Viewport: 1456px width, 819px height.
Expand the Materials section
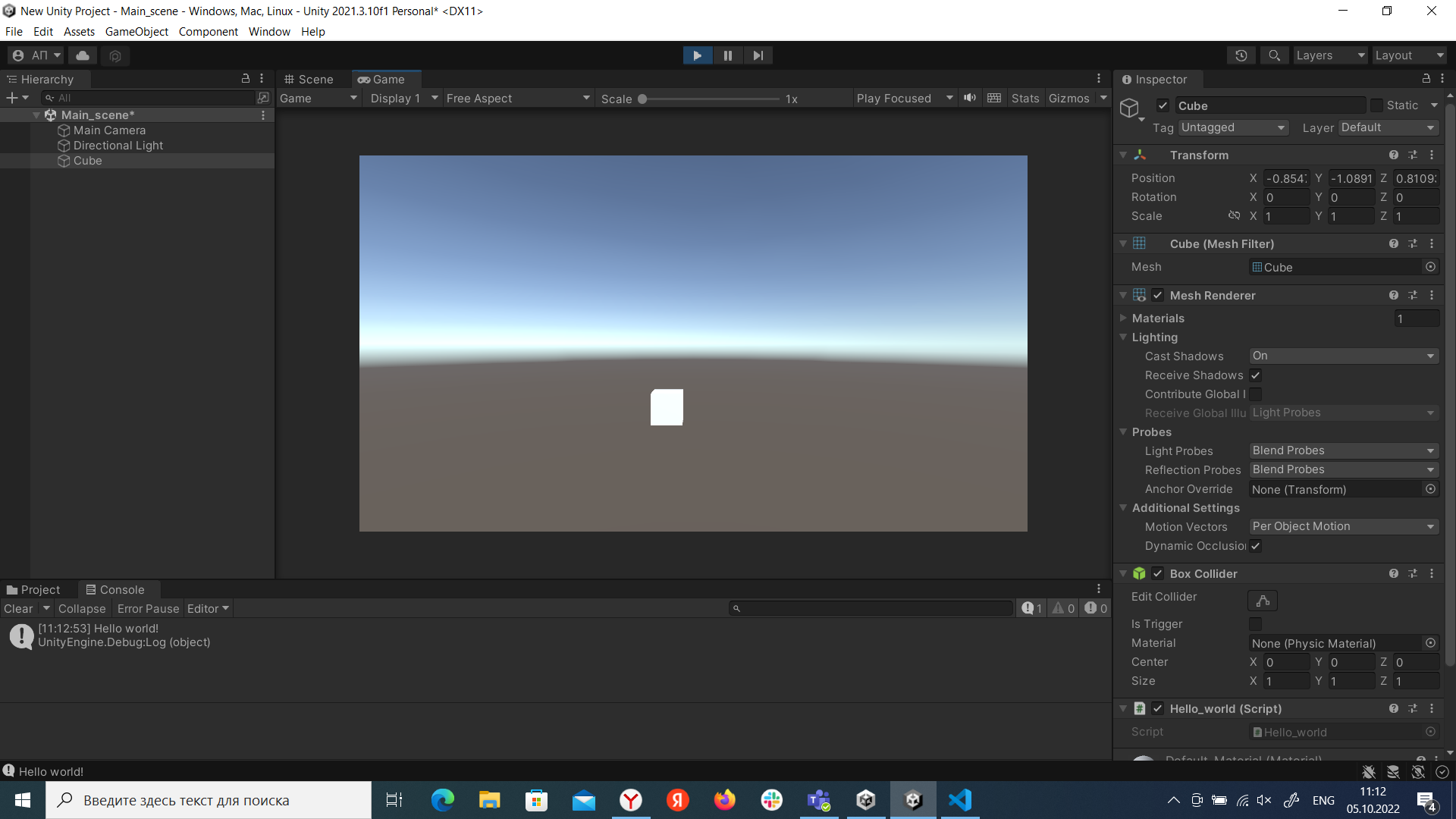point(1123,318)
